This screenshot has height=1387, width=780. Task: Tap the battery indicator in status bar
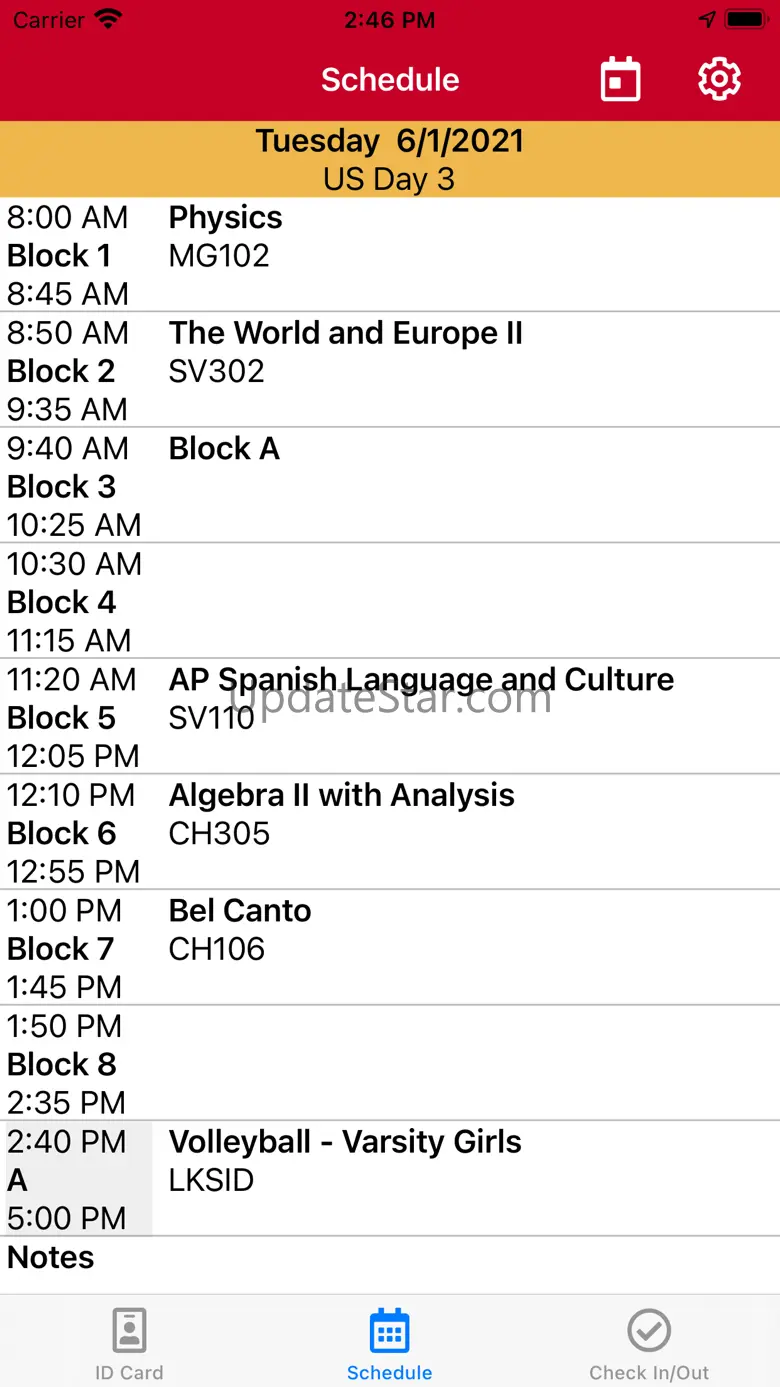point(745,20)
